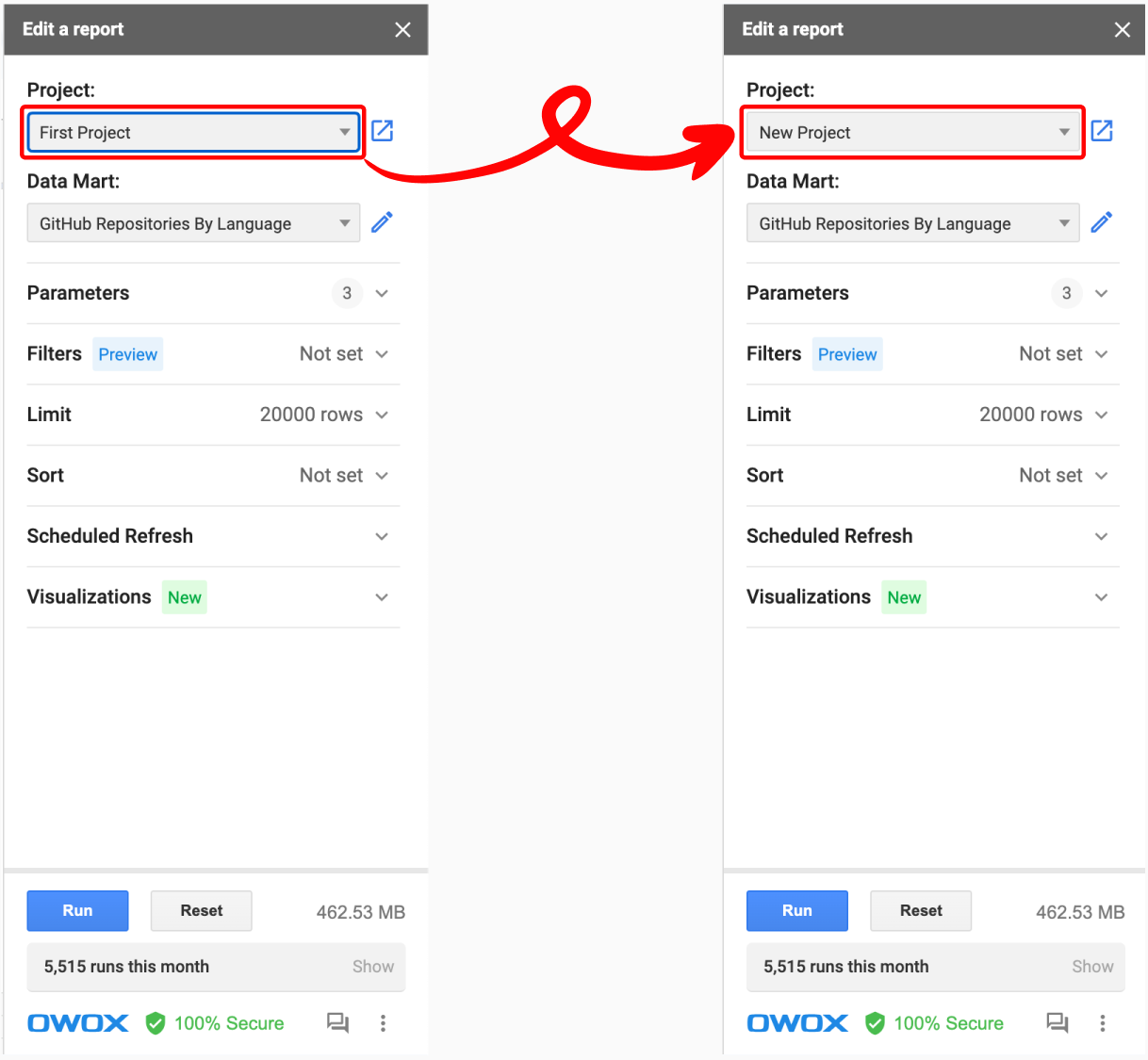Expand Parameters section in left panel

tap(213, 293)
